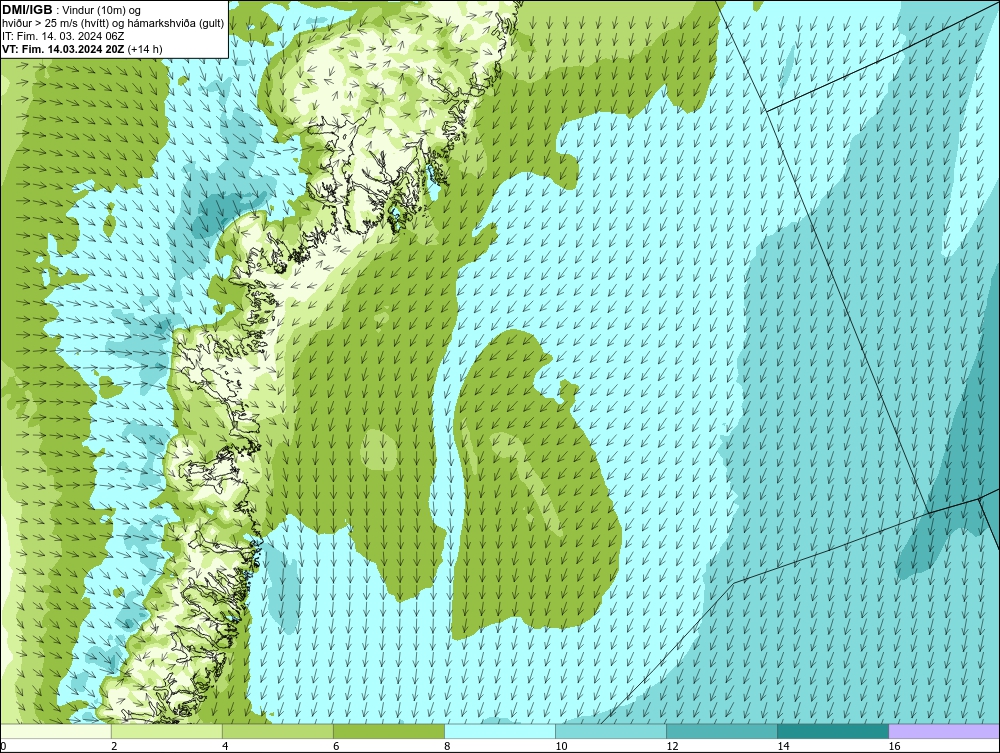Click the 6–8 m/s olive green legend swatch
The height and width of the screenshot is (753, 1000).
388,731
